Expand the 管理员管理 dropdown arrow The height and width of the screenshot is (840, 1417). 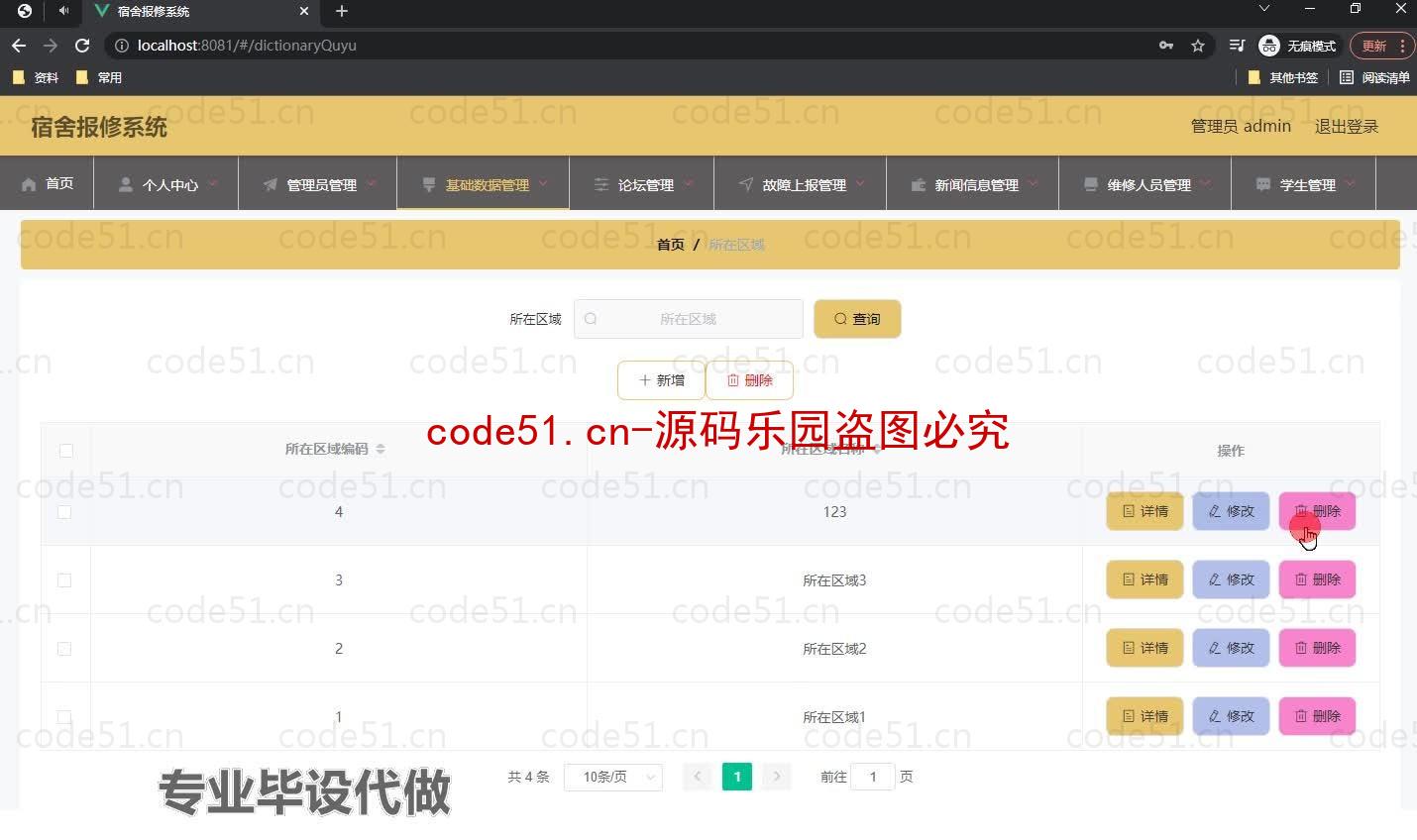click(x=371, y=183)
